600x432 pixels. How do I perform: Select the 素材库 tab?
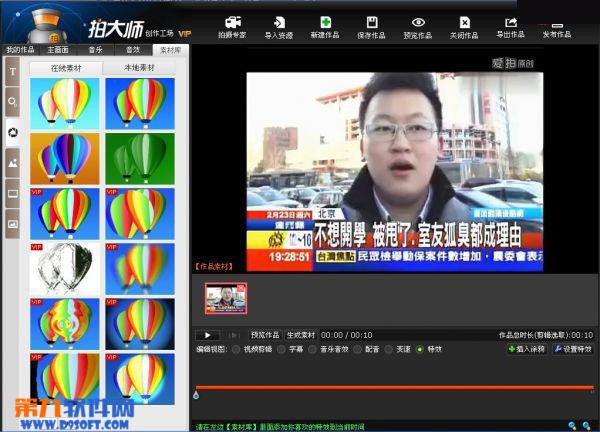coord(170,50)
